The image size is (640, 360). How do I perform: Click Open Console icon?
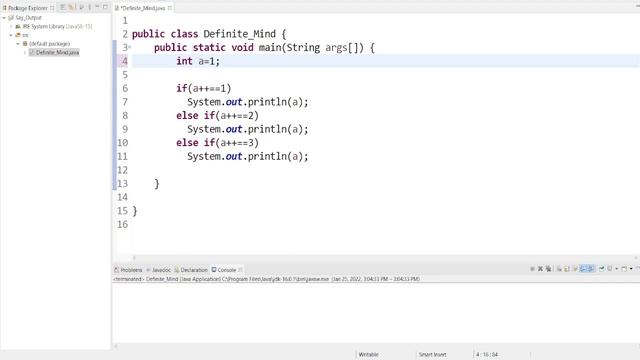click(x=624, y=269)
